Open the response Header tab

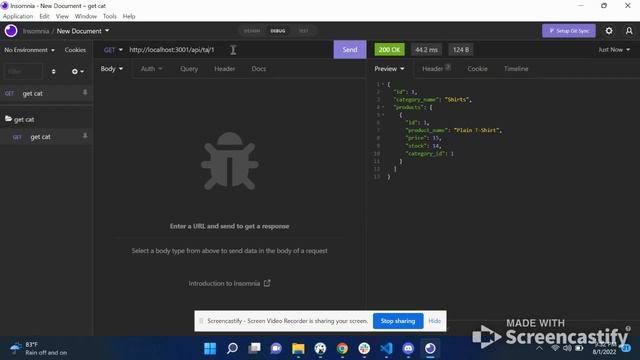point(436,69)
